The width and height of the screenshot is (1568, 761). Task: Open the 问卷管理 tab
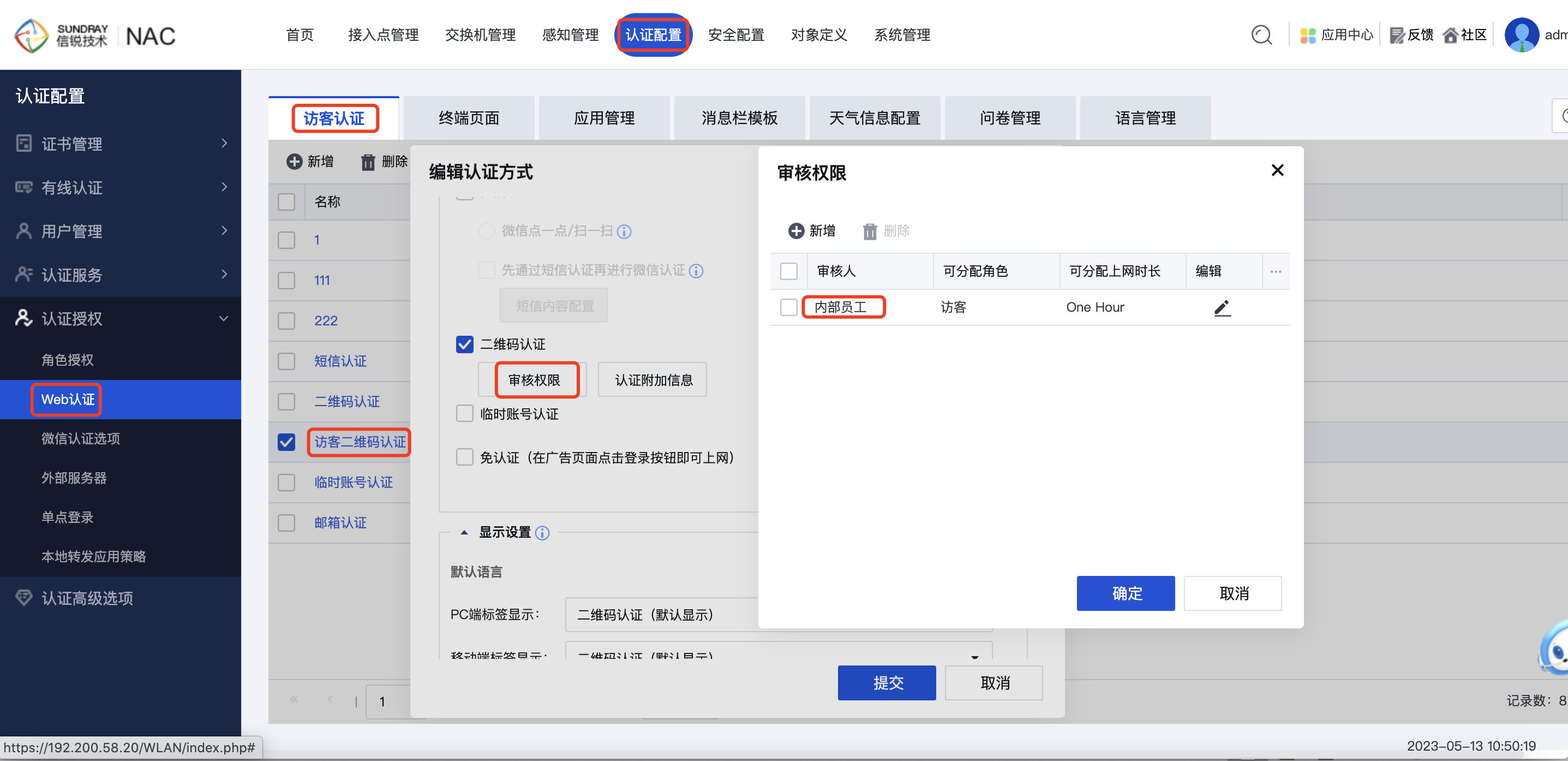(x=1010, y=117)
